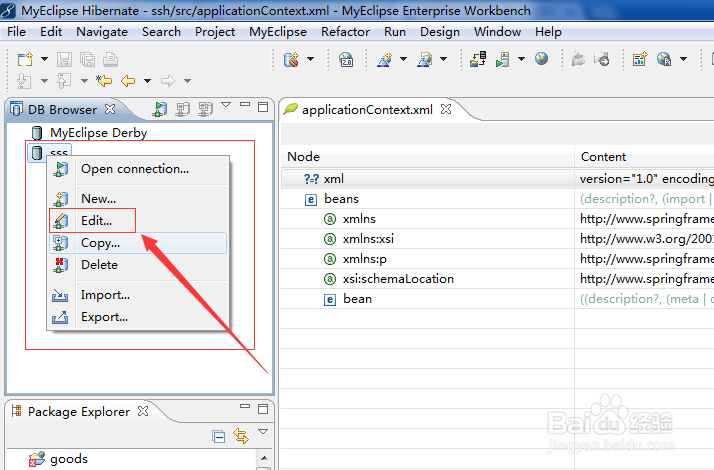Maximize the DB Browser view
This screenshot has height=470, width=714.
coord(263,107)
